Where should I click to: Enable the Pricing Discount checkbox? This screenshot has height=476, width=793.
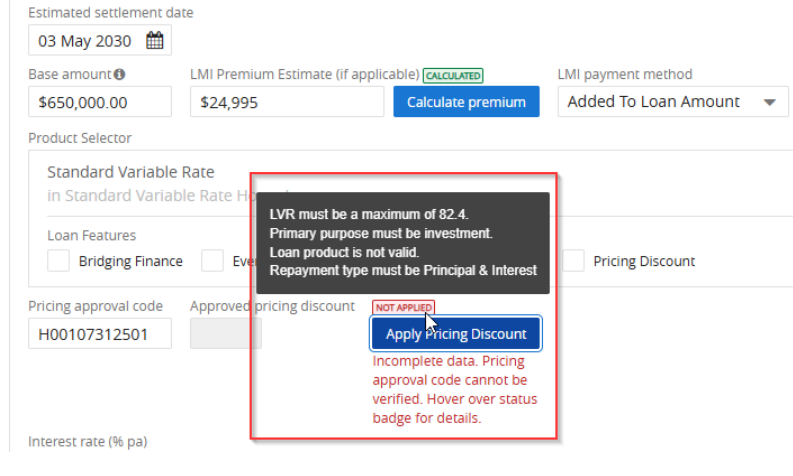(574, 261)
